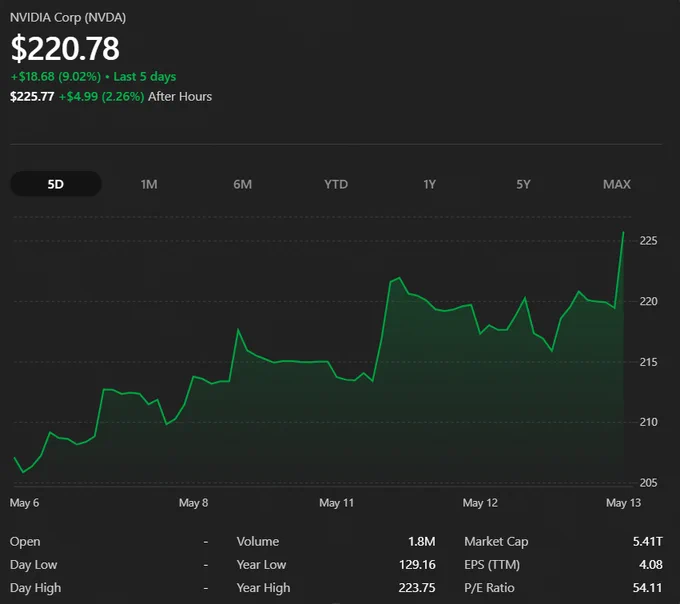Click the EPS (TTM) label
680x604 pixels.
[492, 565]
